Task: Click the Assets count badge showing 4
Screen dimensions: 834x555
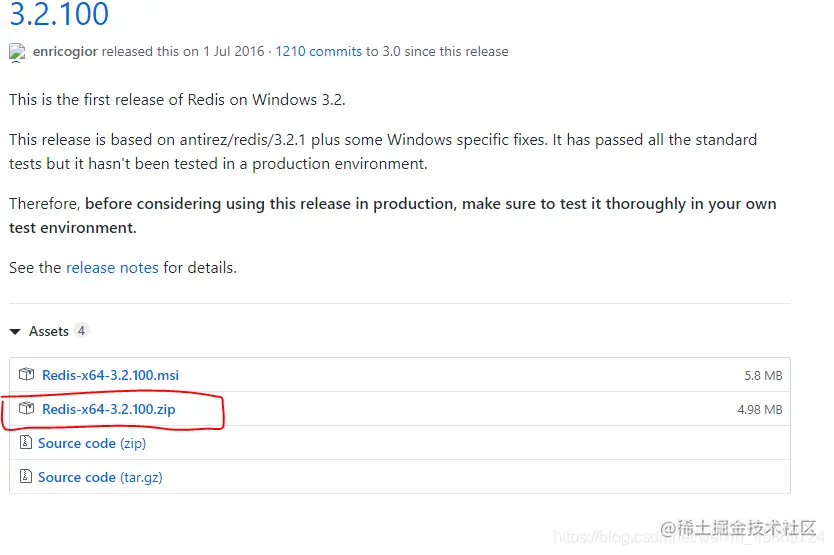Action: coord(81,331)
